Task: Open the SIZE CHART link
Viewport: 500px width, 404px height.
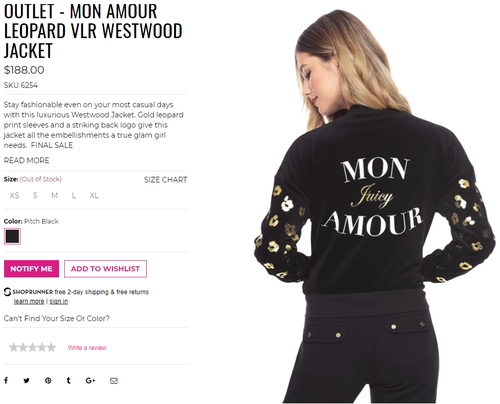Action: [x=165, y=180]
